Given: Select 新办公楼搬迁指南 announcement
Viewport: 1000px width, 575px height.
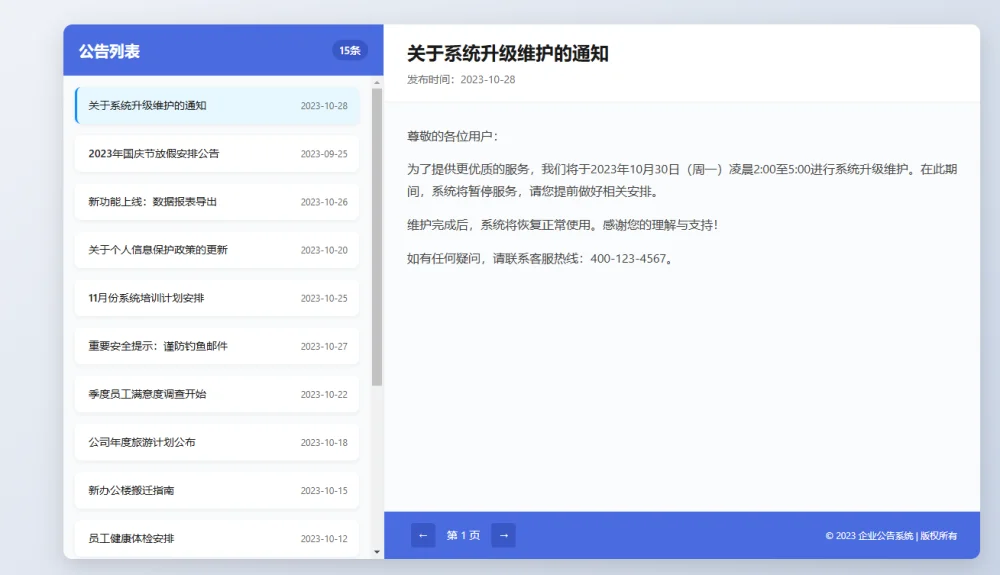Looking at the screenshot, I should pyautogui.click(x=217, y=491).
